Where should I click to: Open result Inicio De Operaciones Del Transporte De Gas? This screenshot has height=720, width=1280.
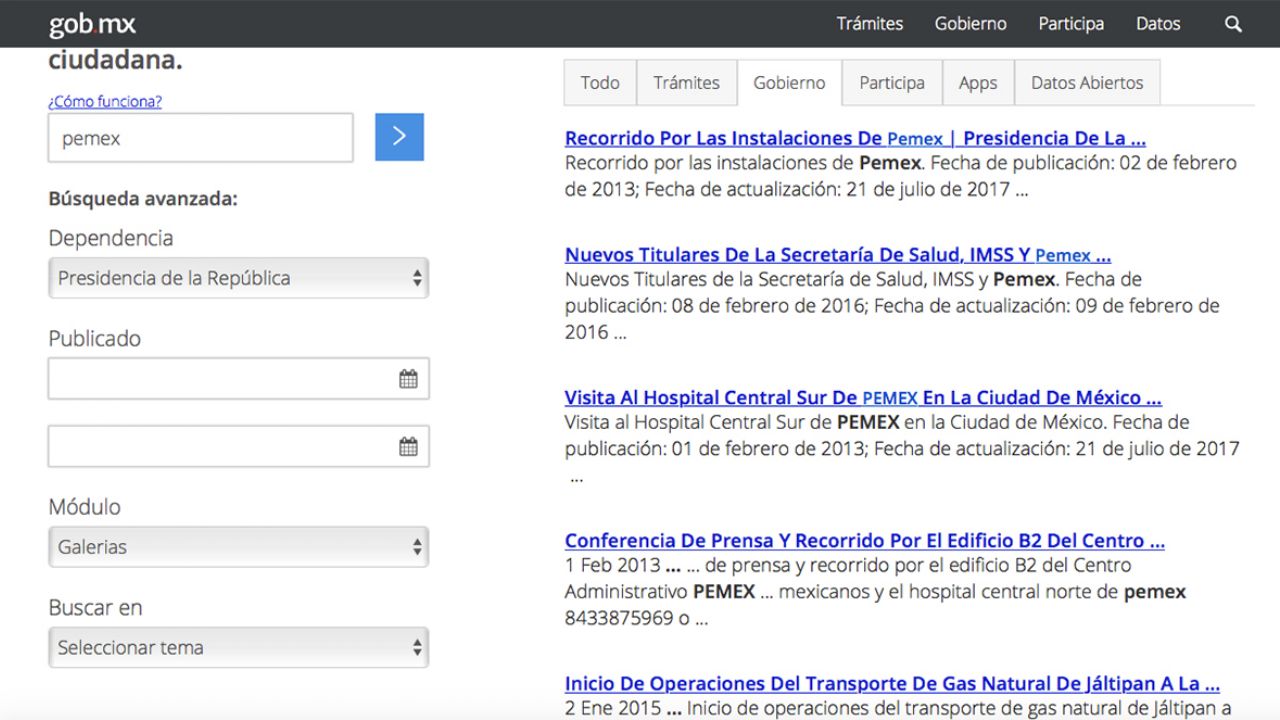point(892,684)
